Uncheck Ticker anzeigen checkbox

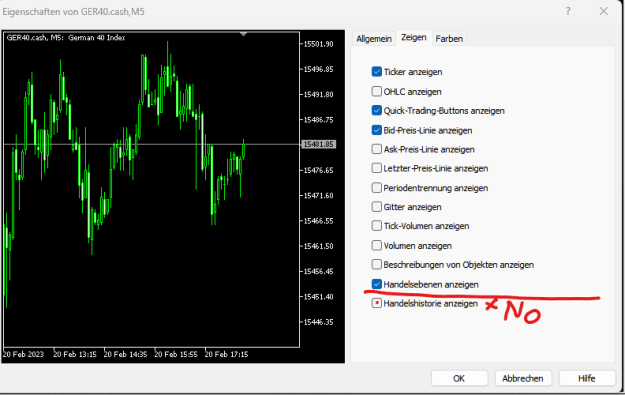click(x=376, y=72)
